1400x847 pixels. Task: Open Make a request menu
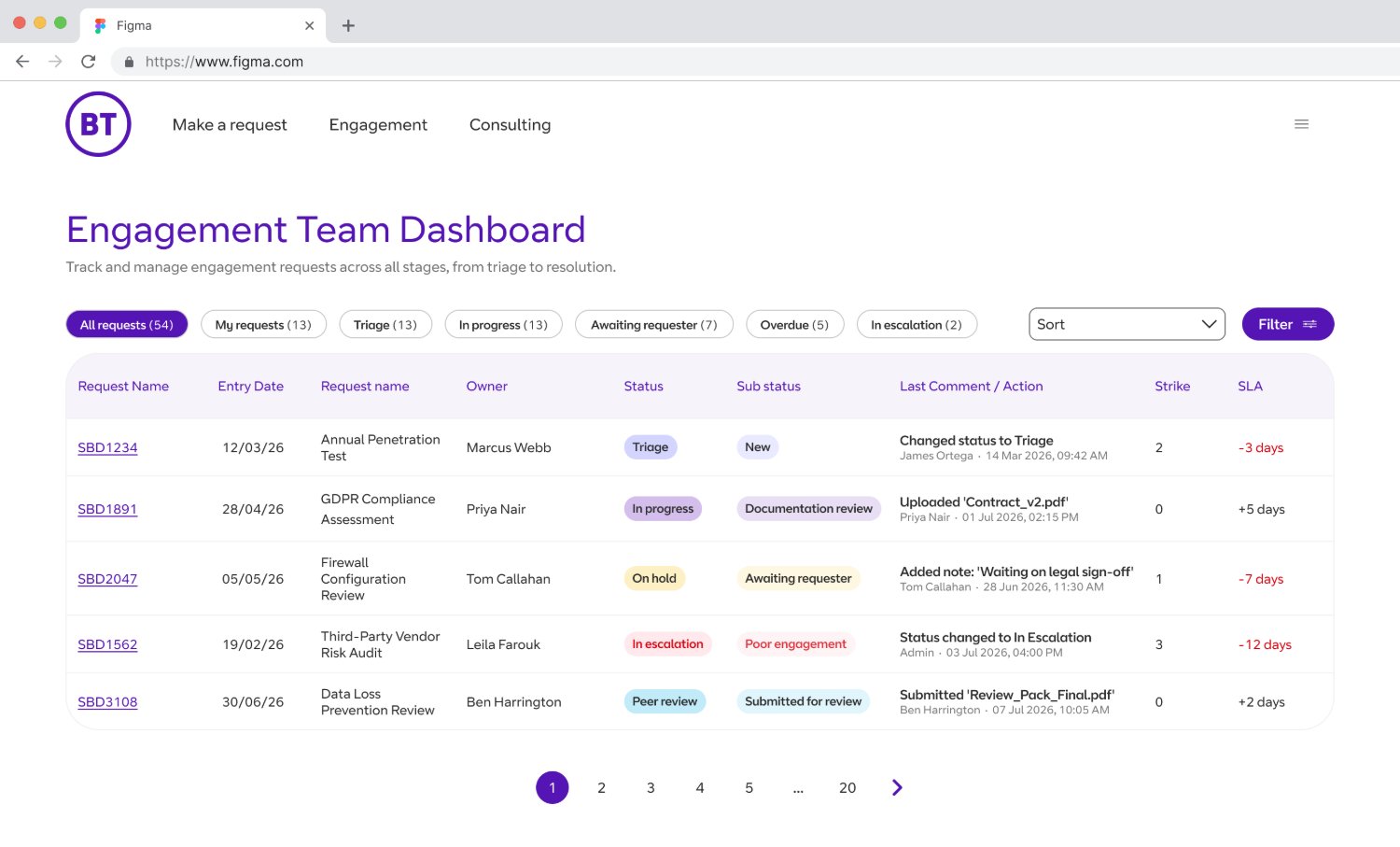[230, 124]
